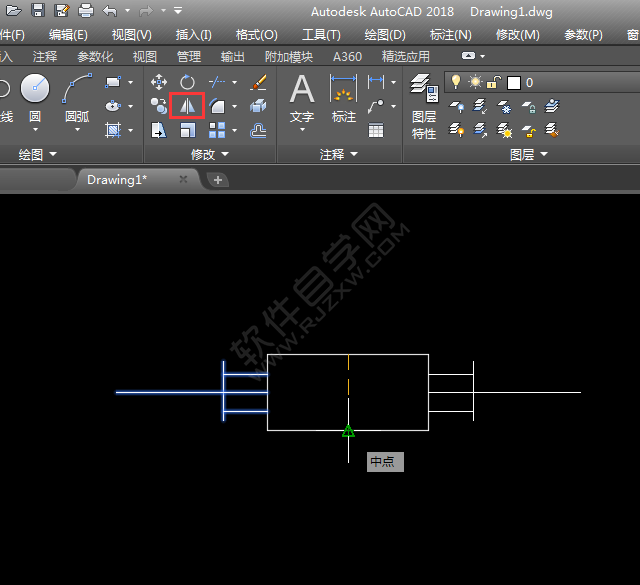640x585 pixels.
Task: Select the Offset tool
Action: click(258, 131)
